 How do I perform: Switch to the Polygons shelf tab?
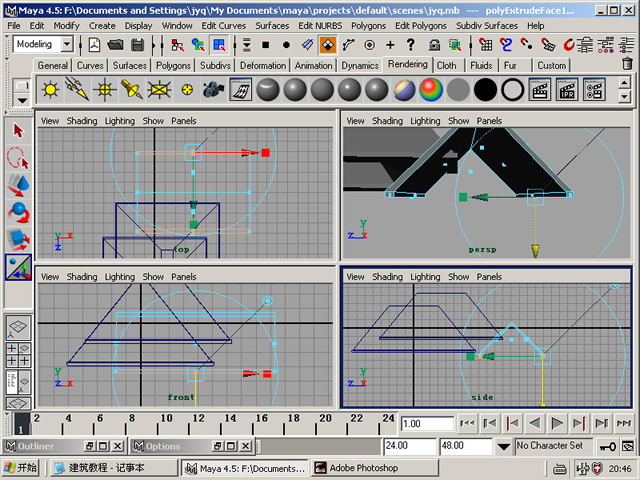click(173, 66)
